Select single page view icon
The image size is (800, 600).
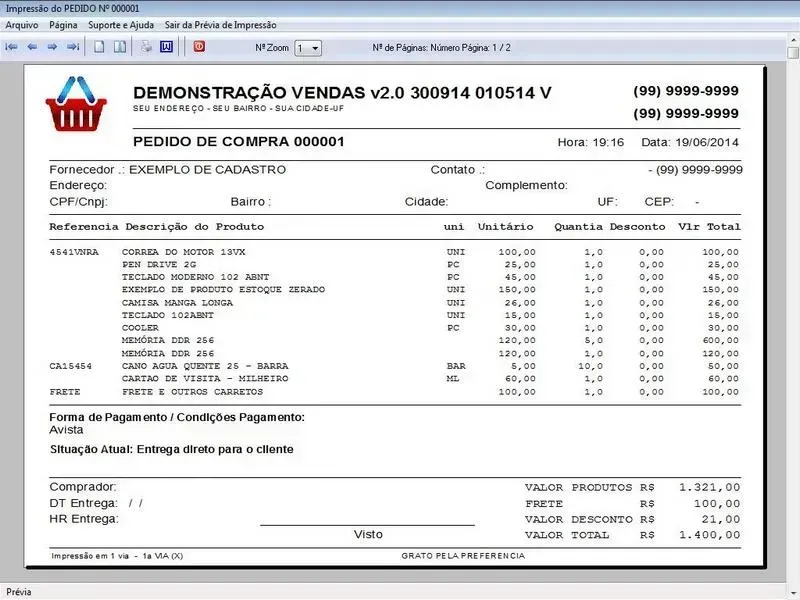99,47
